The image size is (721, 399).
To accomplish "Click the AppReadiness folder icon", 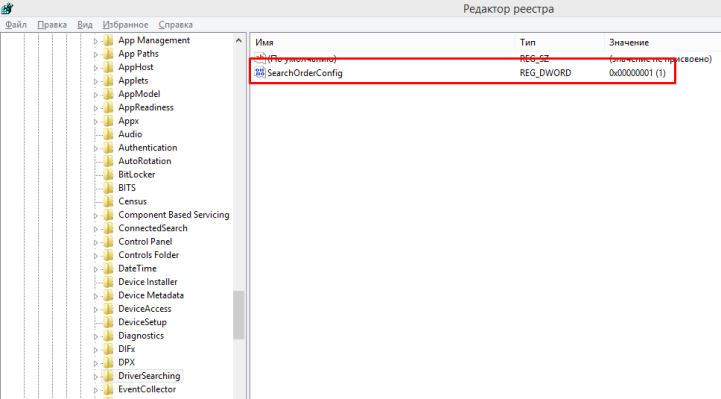I will [x=108, y=108].
